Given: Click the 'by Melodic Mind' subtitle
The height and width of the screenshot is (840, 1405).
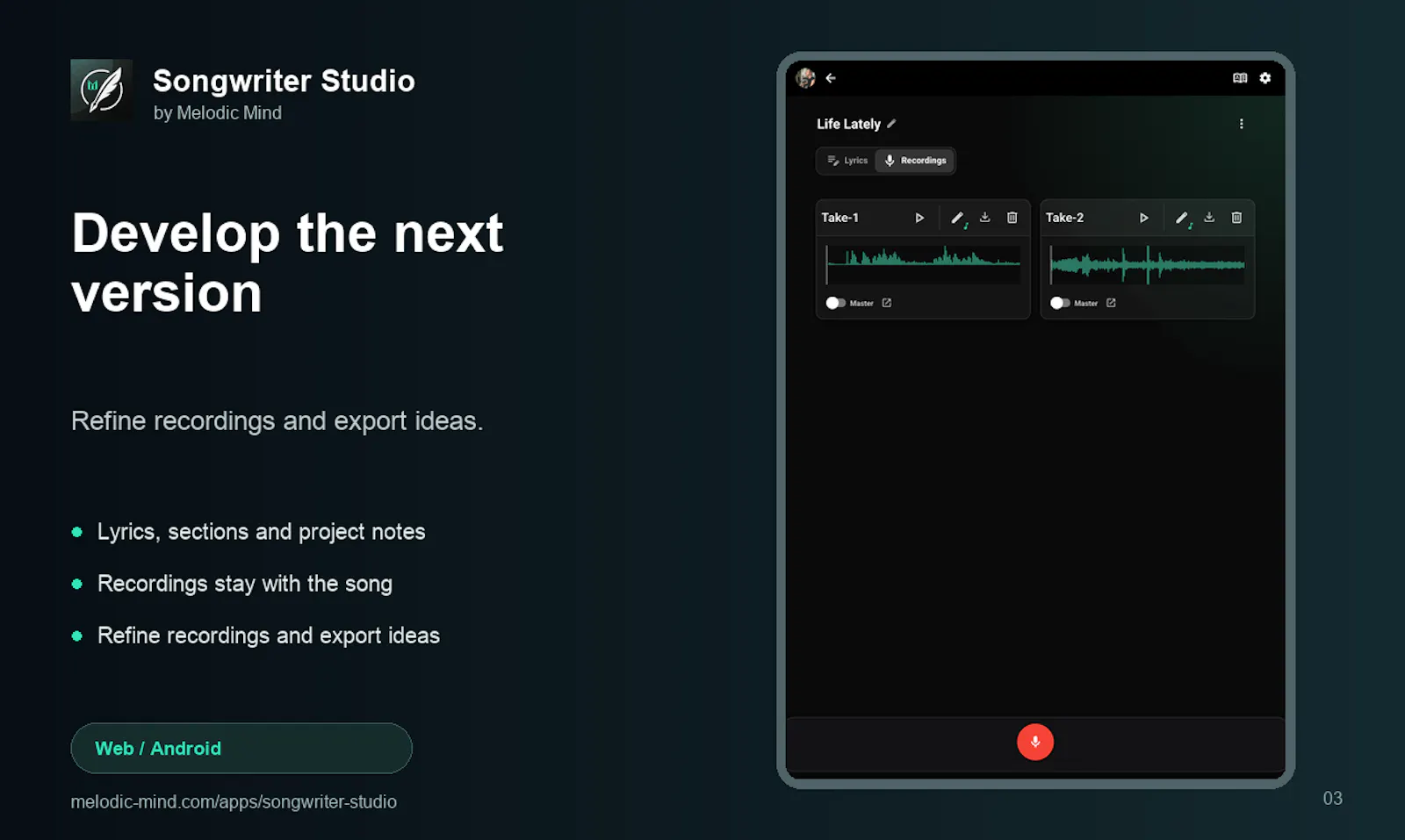Looking at the screenshot, I should coord(218,112).
